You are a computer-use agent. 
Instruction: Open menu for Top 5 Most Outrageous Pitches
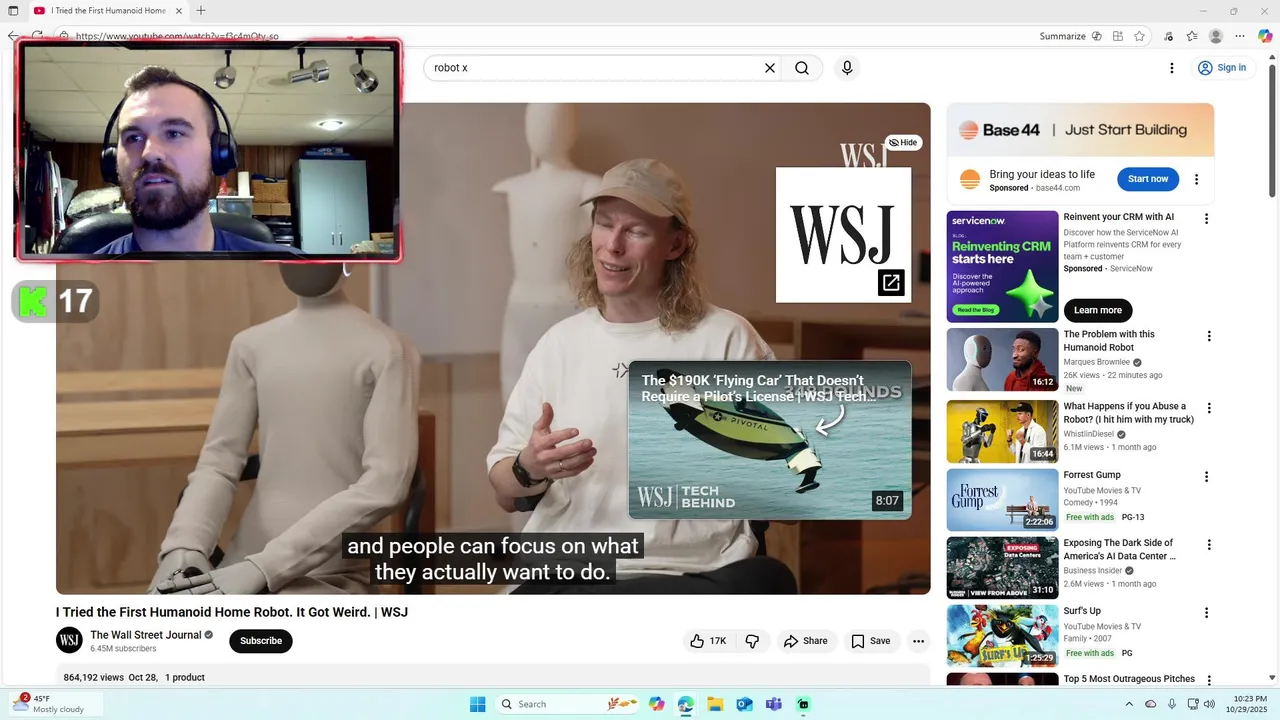coord(1208,681)
